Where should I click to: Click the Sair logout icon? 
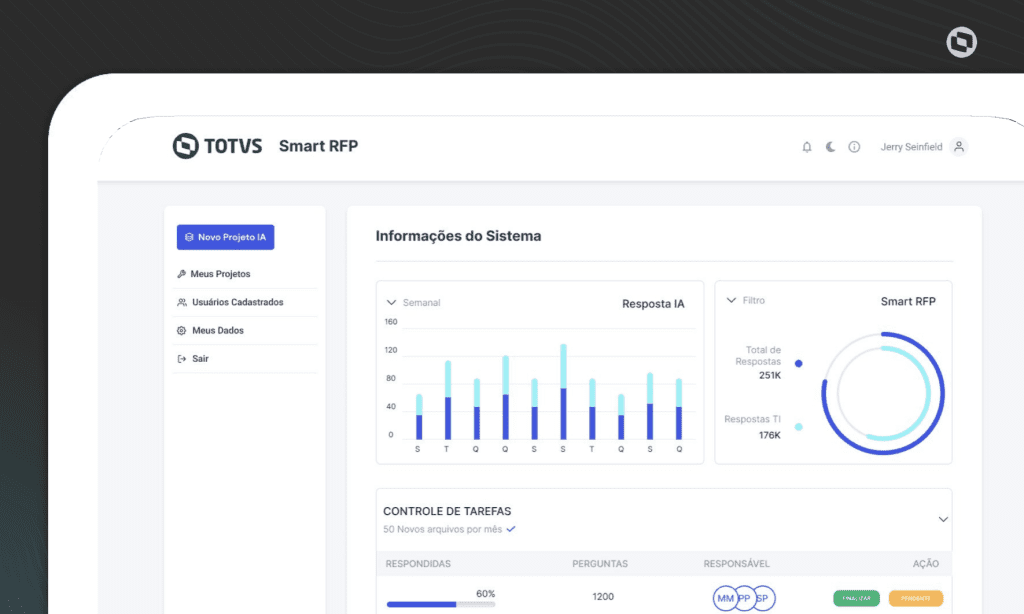point(182,359)
